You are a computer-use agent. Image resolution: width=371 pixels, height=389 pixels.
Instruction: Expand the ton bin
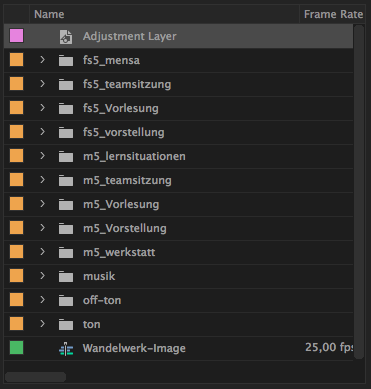coord(42,324)
